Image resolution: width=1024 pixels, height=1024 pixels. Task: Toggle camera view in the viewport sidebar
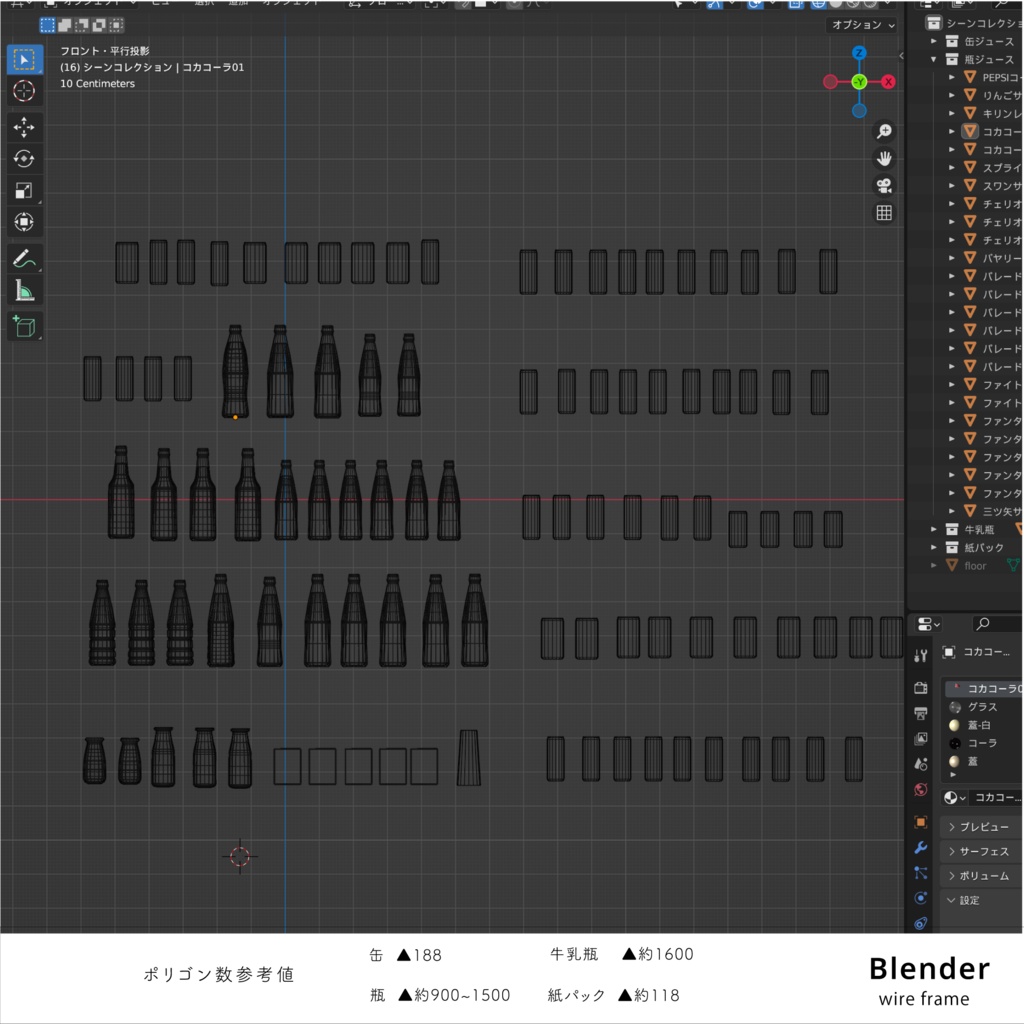pos(884,184)
